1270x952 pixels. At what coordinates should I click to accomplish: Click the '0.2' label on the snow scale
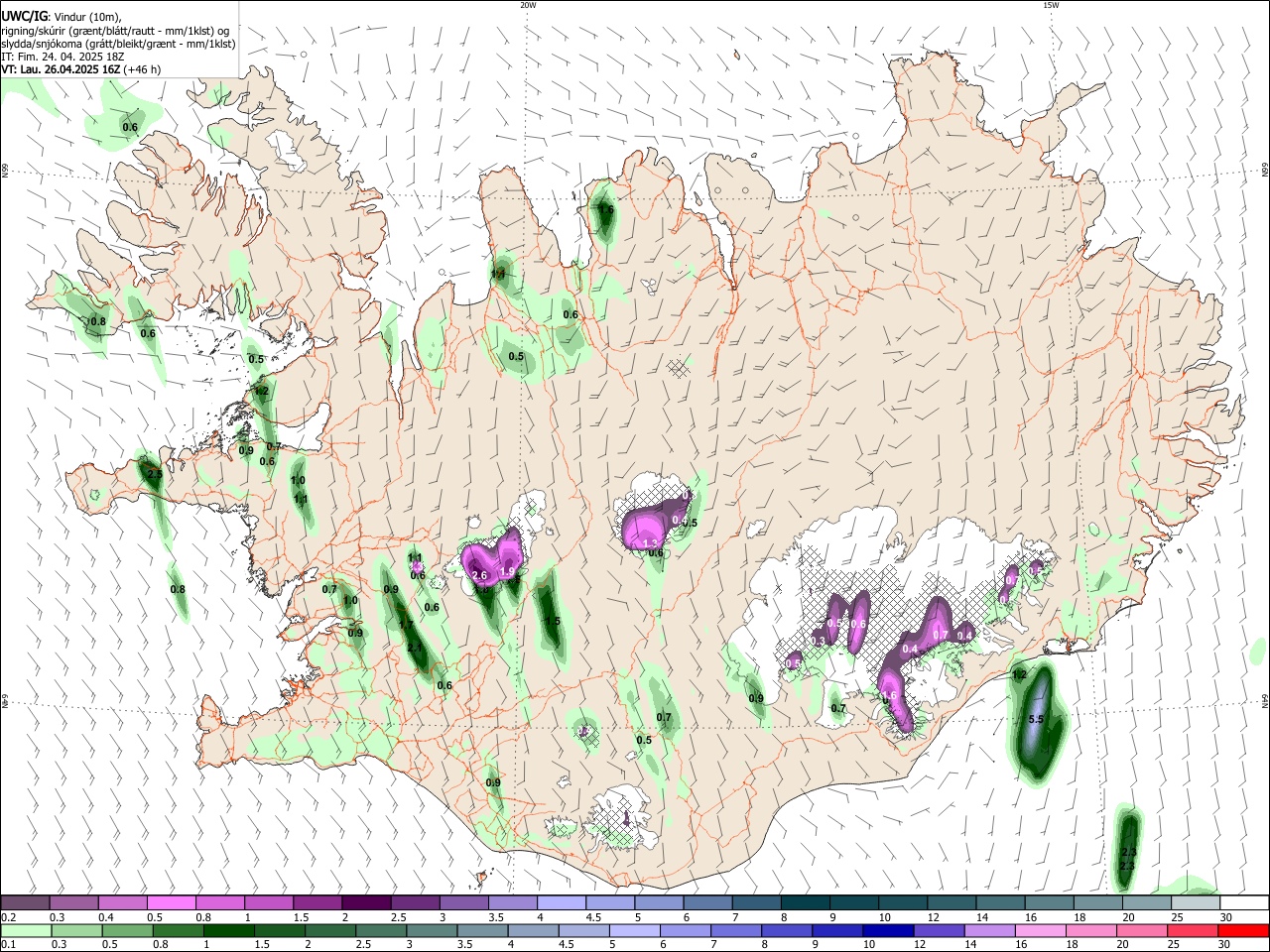[9, 917]
